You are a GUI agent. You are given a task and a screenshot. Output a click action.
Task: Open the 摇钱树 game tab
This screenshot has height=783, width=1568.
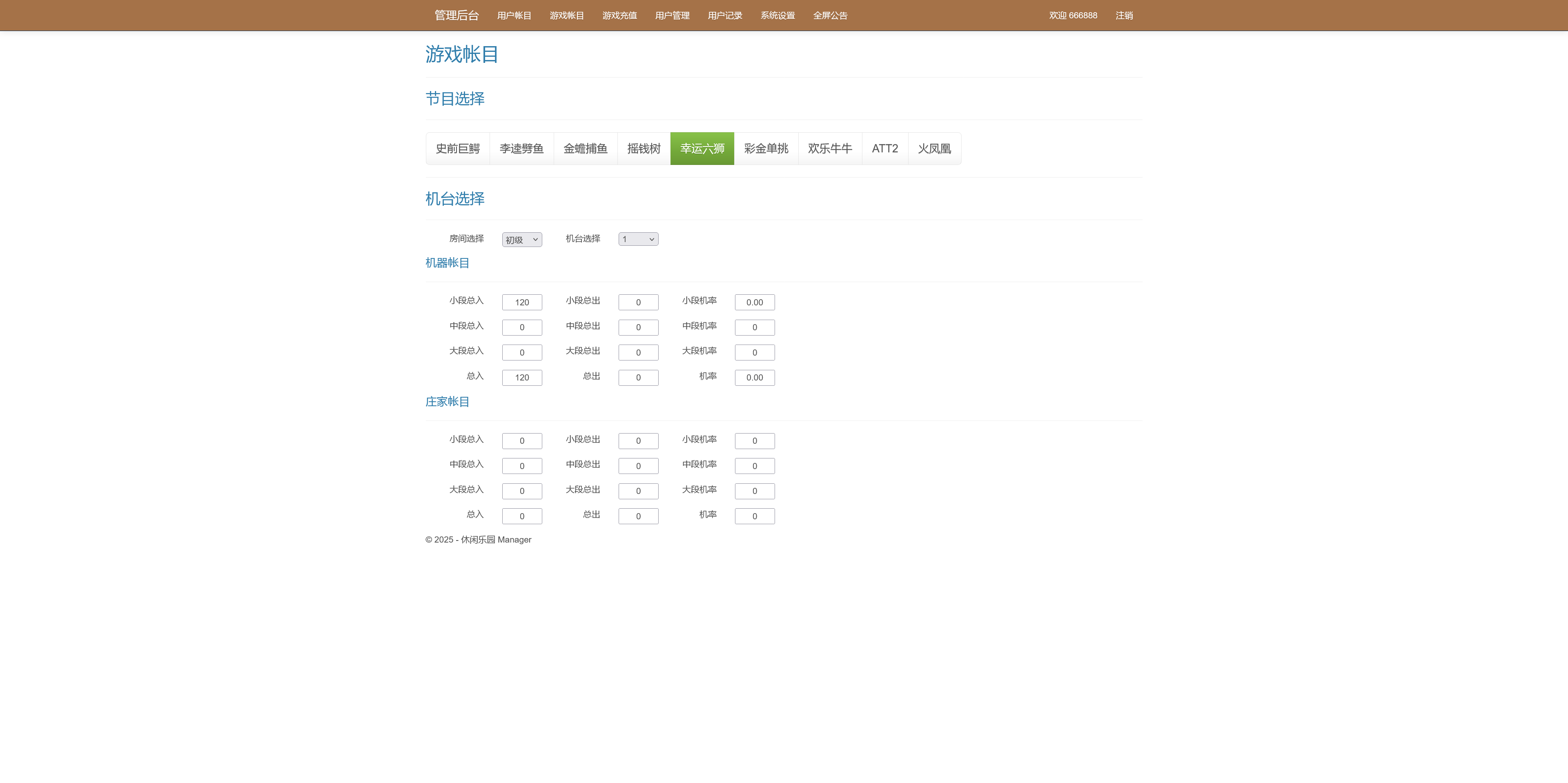[x=644, y=148]
